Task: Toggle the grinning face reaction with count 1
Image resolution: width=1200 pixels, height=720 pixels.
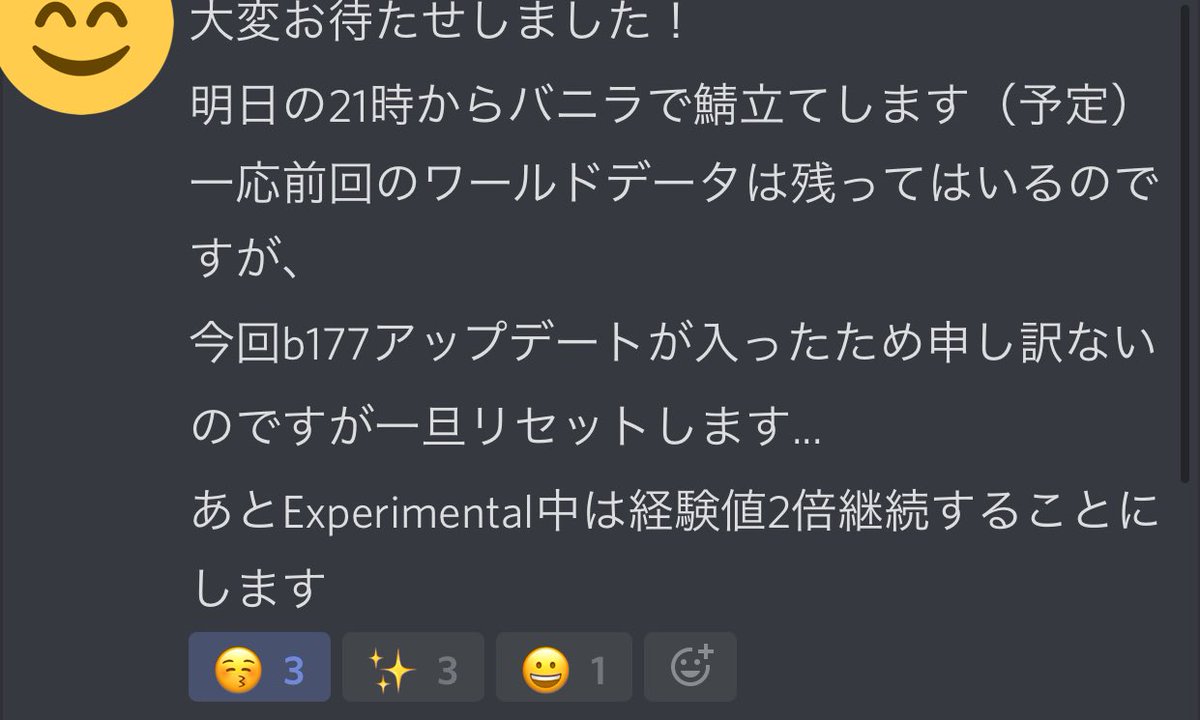Action: (564, 667)
